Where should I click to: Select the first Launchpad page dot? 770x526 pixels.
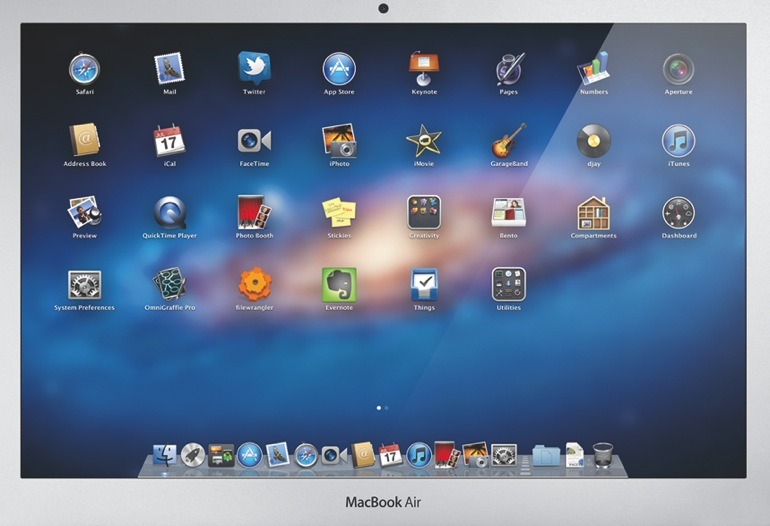point(379,408)
